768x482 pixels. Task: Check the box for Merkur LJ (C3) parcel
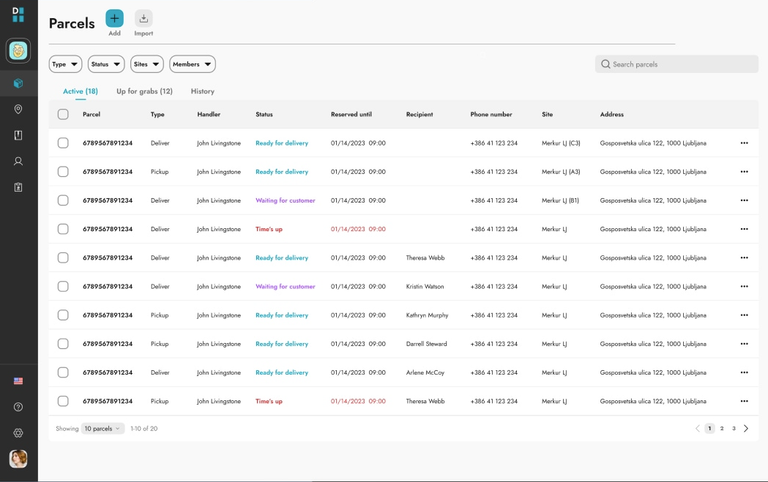click(x=63, y=143)
